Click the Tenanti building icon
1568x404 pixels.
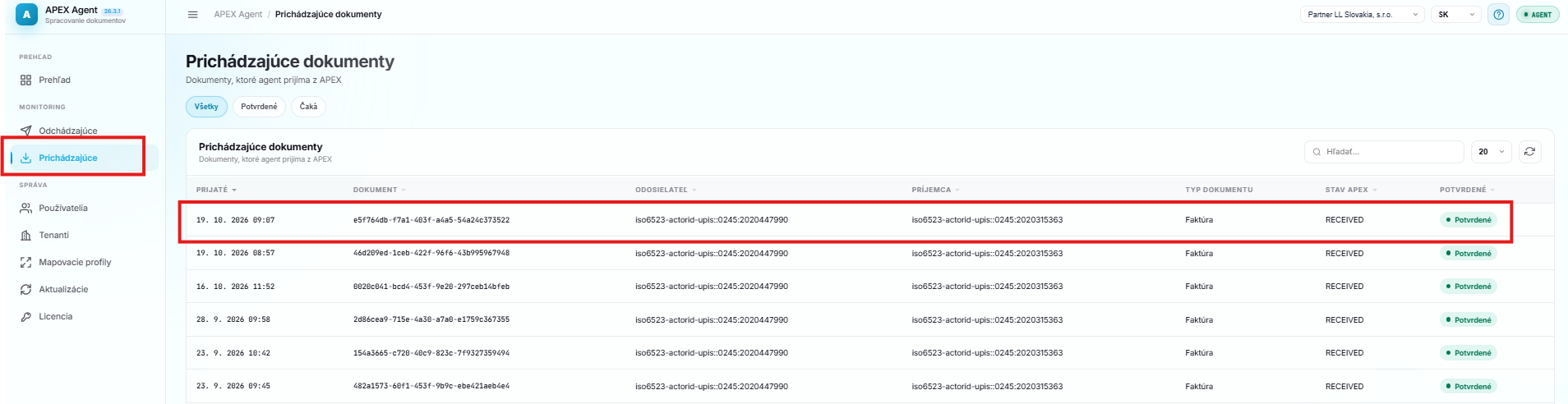pyautogui.click(x=25, y=235)
